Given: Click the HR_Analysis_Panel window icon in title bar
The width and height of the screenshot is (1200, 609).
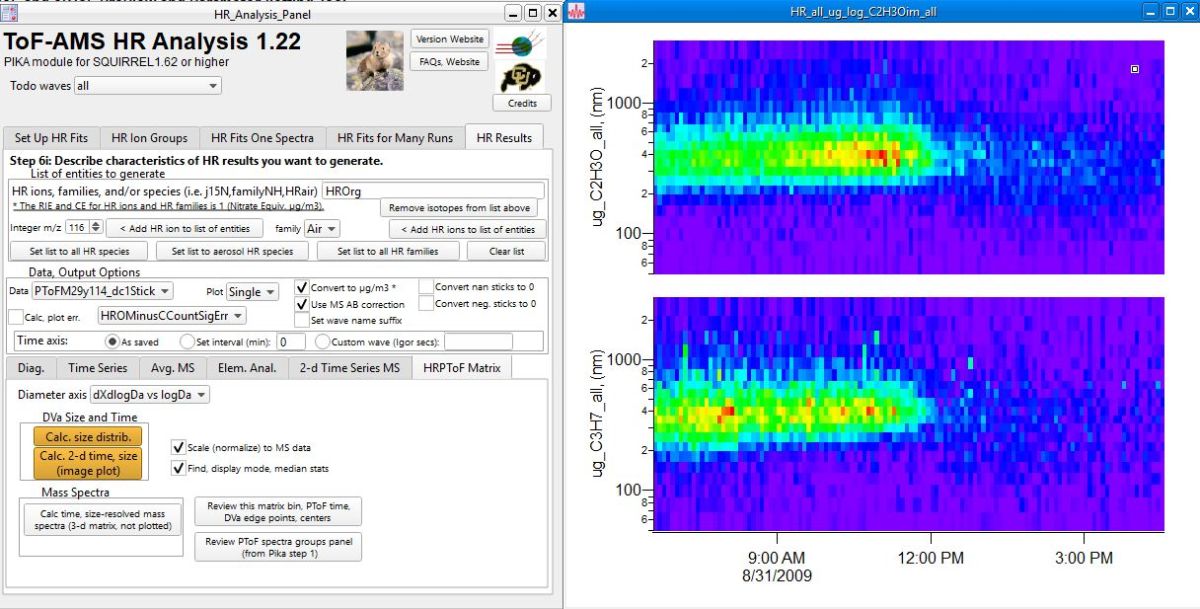Looking at the screenshot, I should click(9, 13).
